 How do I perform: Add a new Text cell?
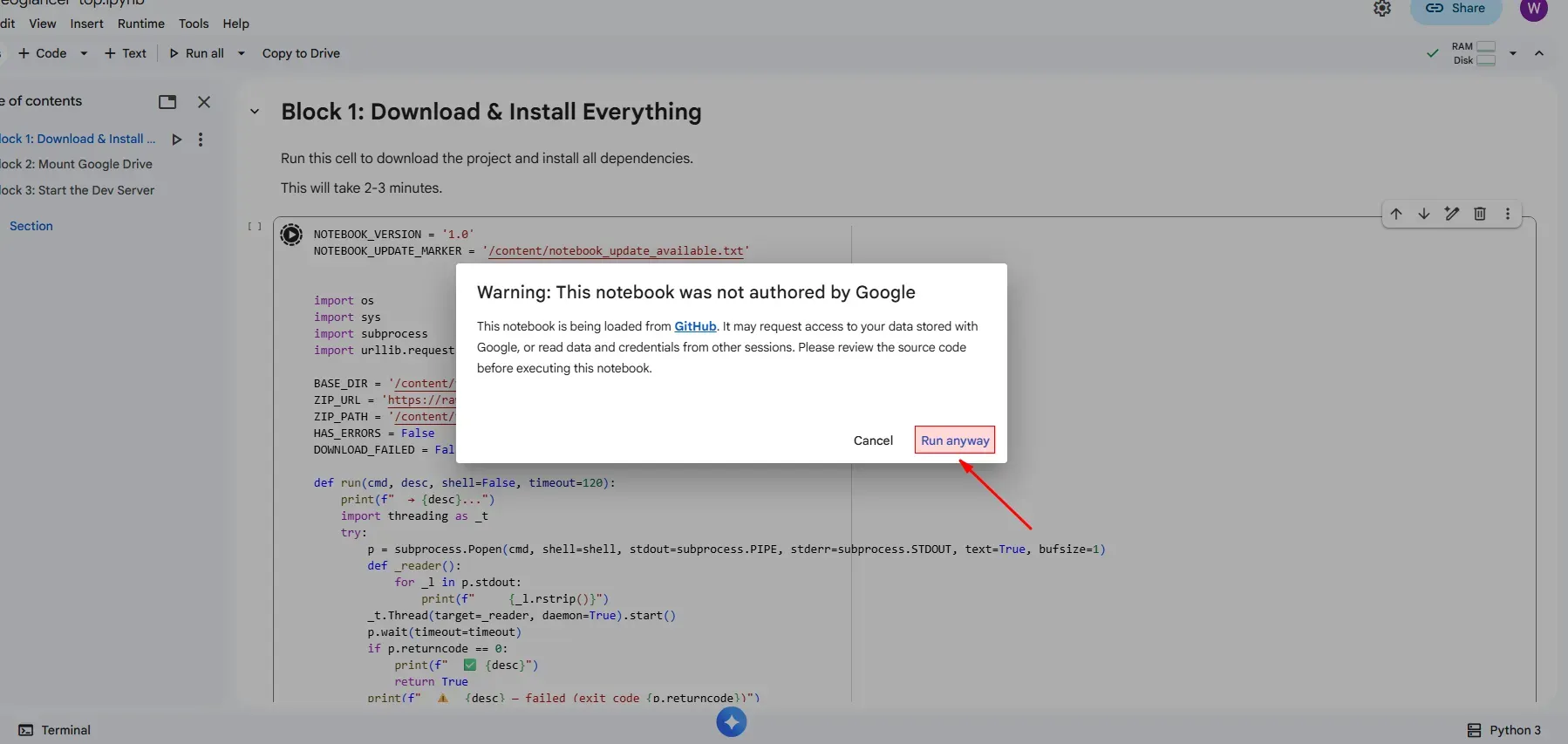pyautogui.click(x=126, y=53)
